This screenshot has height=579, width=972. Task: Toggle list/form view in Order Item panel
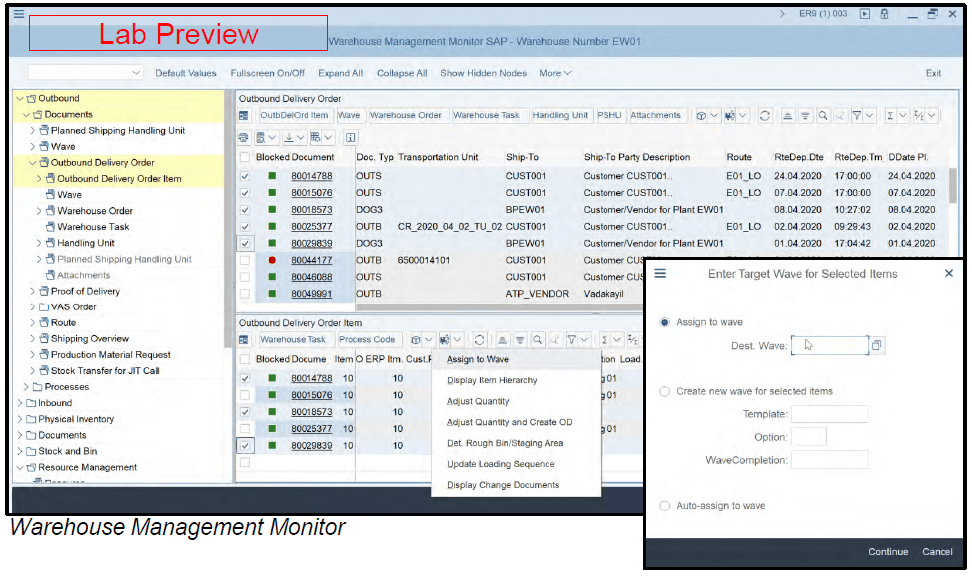coord(244,340)
